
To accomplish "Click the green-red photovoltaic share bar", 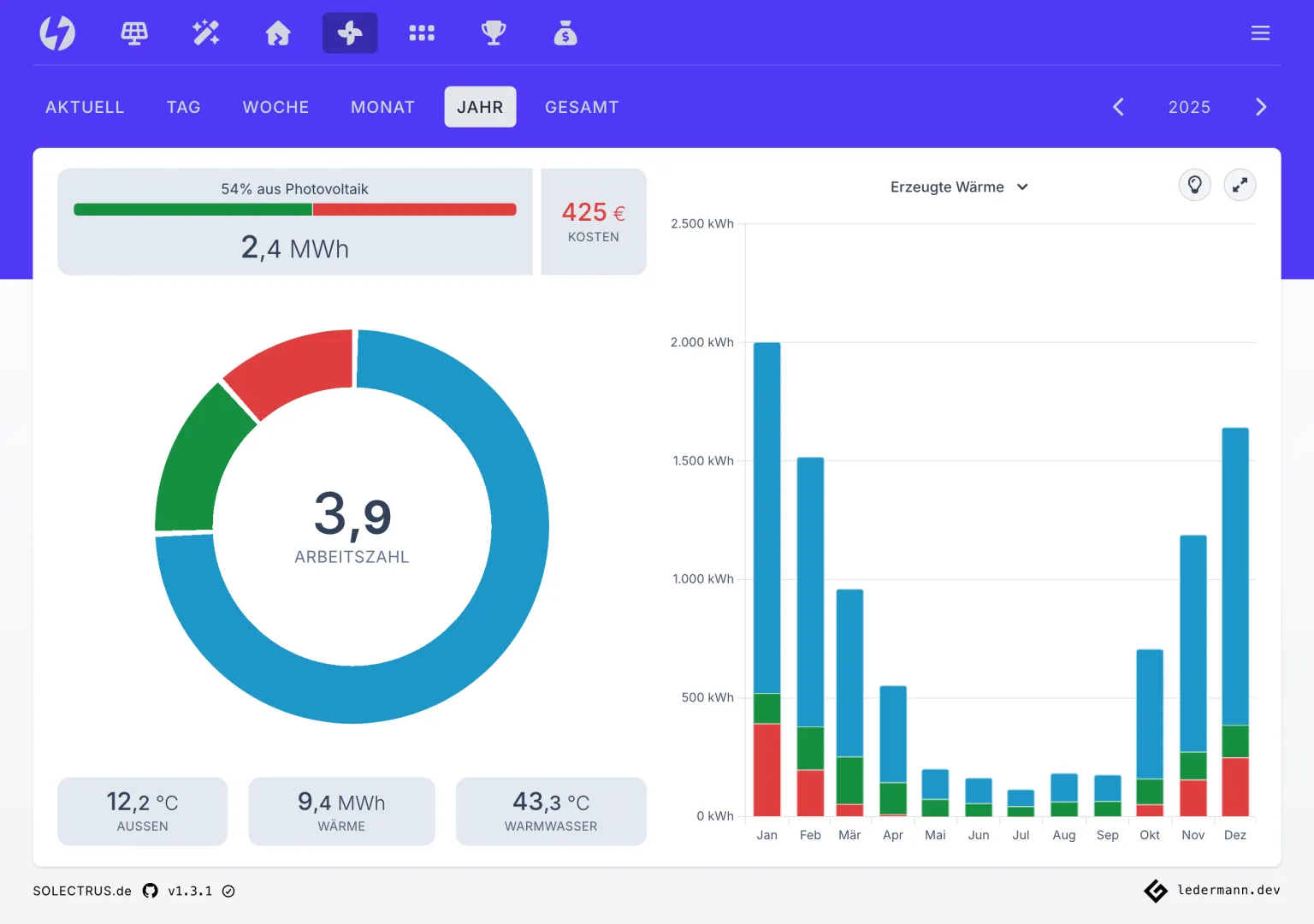I will pos(295,210).
